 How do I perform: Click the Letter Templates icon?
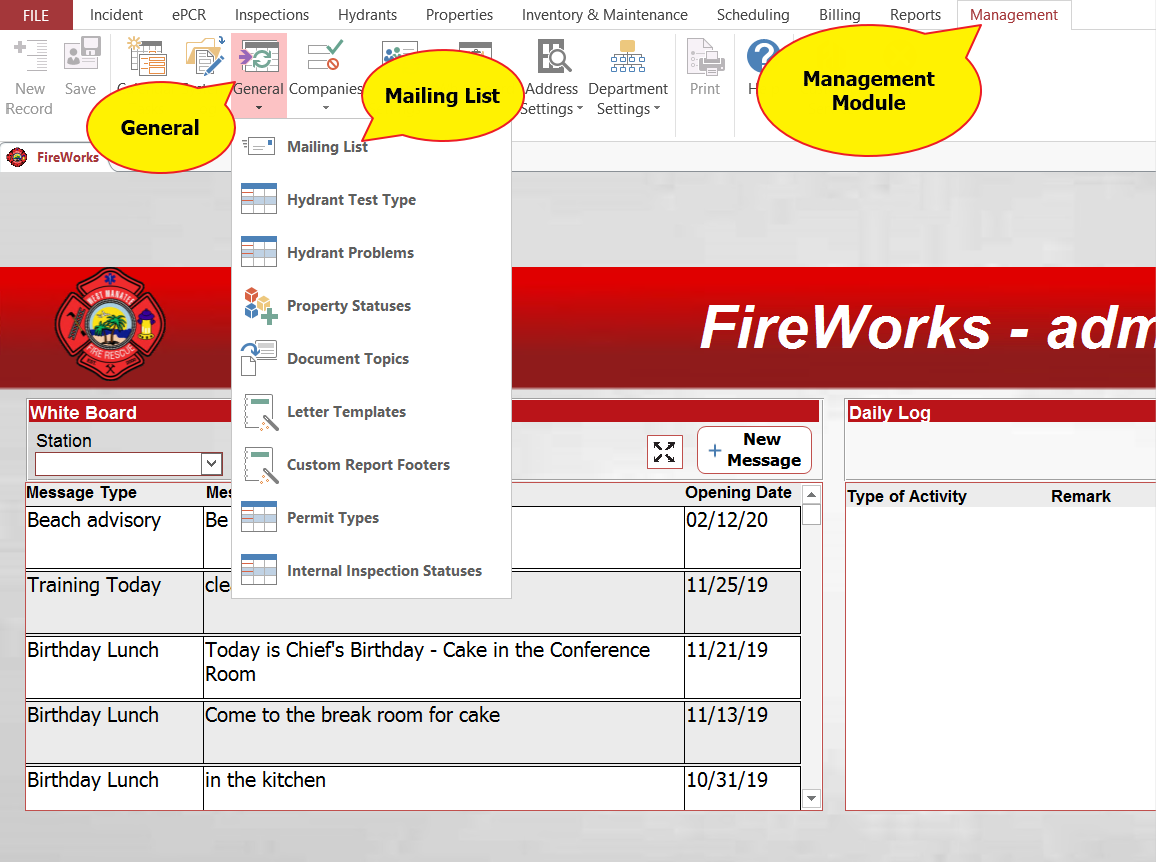click(260, 411)
